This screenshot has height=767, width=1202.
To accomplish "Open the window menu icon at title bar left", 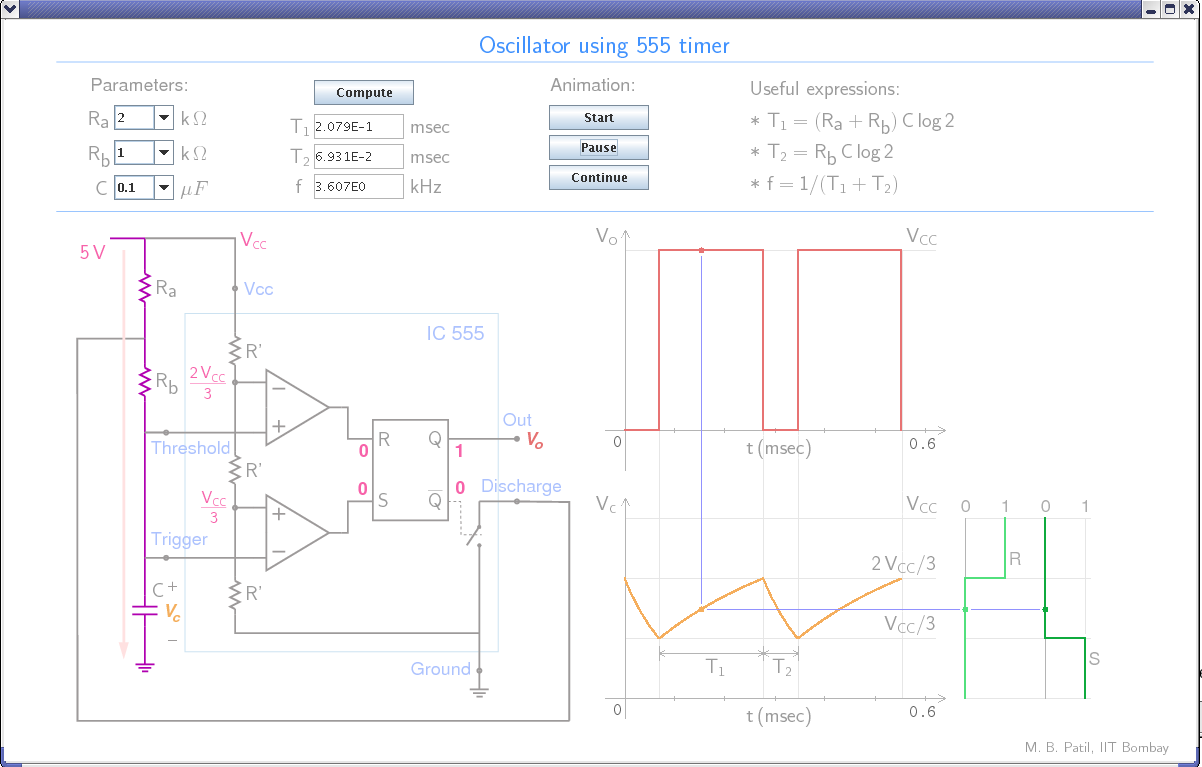I will click(x=11, y=9).
